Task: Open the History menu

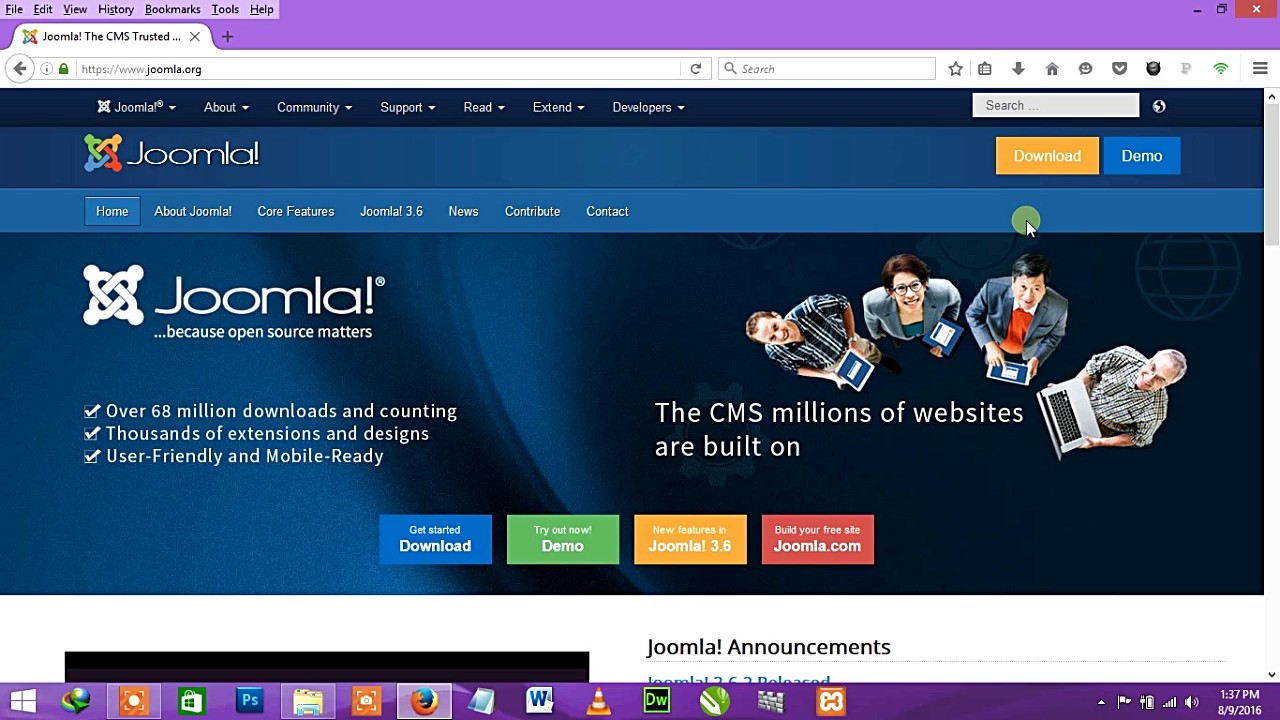Action: [116, 9]
